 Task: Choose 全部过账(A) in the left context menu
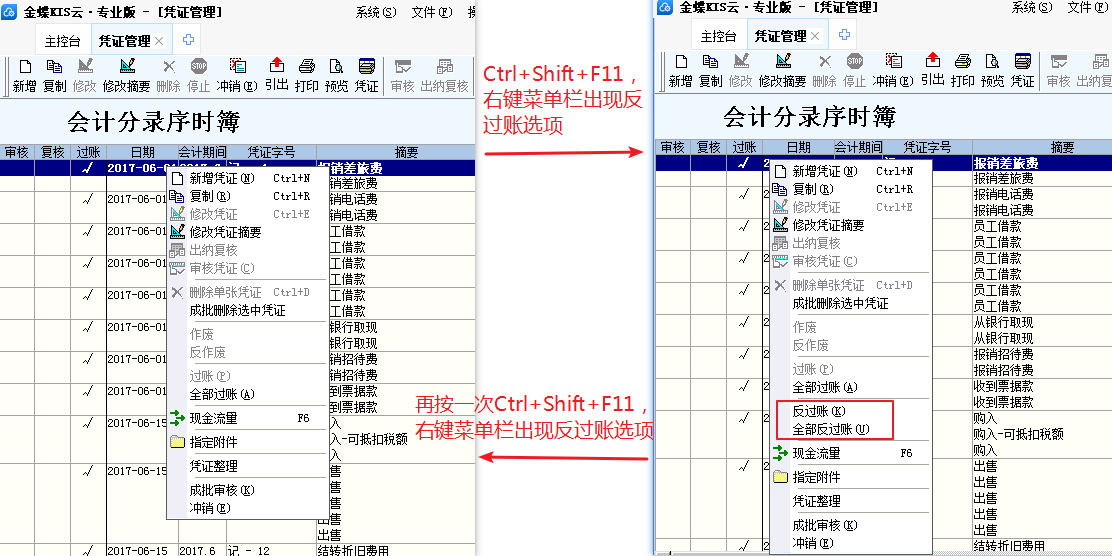tap(221, 394)
